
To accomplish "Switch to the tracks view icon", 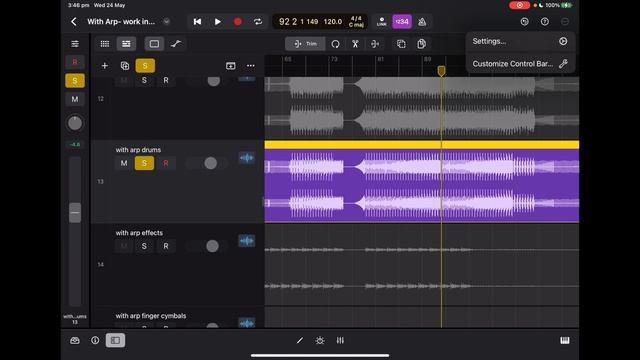I will 126,44.
